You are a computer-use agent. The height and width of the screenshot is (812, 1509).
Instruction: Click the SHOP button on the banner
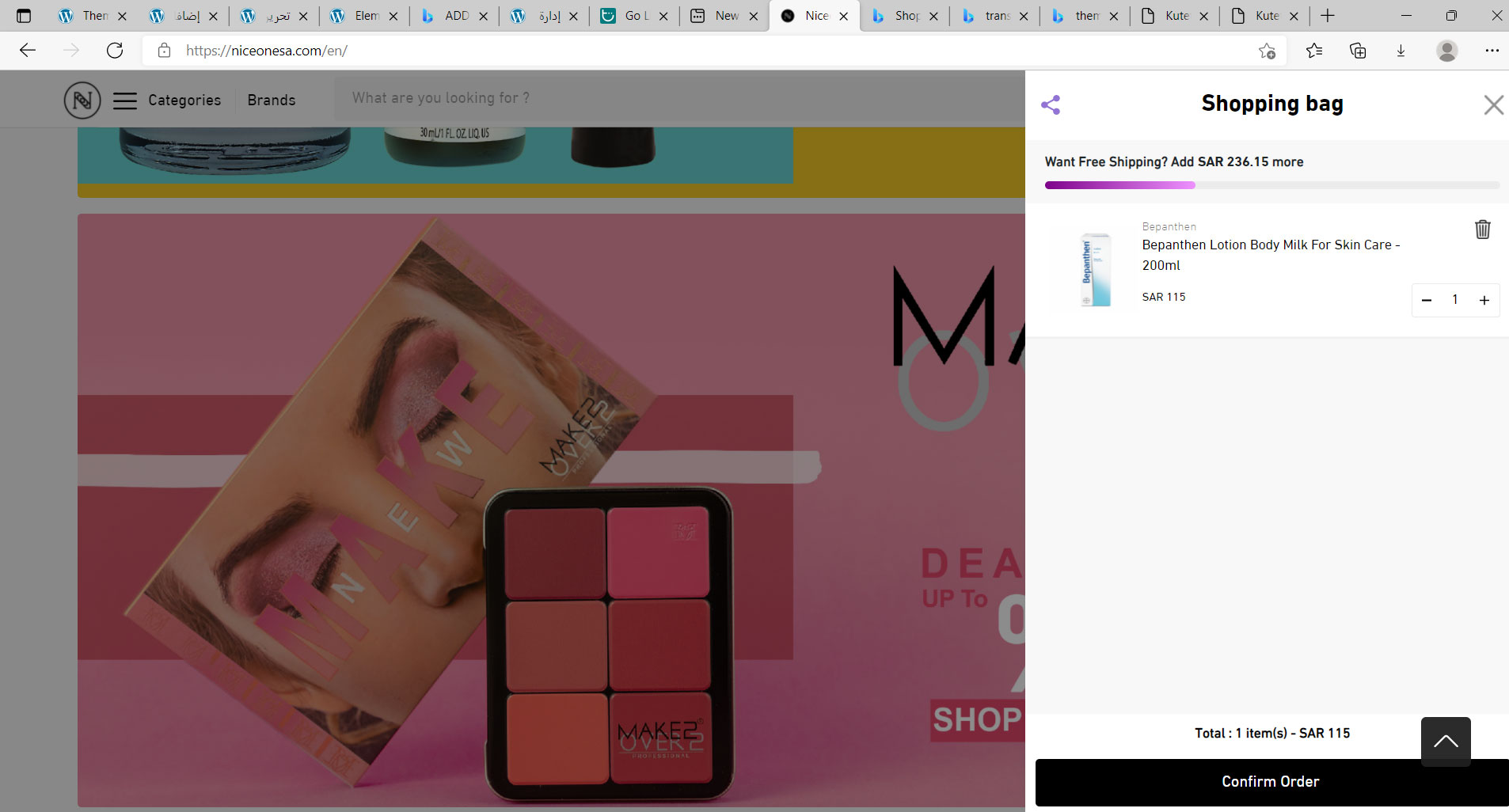tap(977, 719)
